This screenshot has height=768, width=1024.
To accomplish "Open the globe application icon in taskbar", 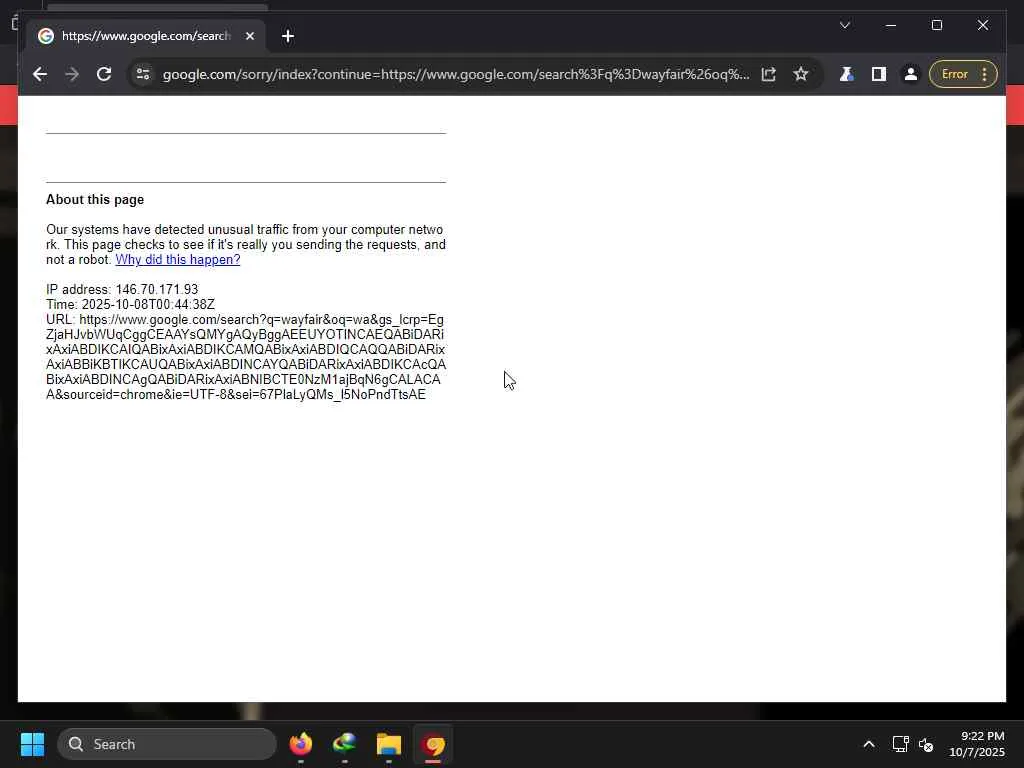I will pyautogui.click(x=344, y=744).
